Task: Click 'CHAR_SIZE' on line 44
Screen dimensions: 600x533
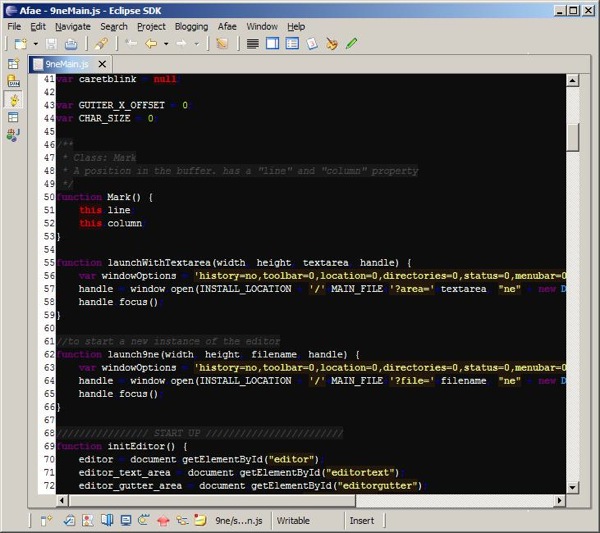Action: coord(104,119)
